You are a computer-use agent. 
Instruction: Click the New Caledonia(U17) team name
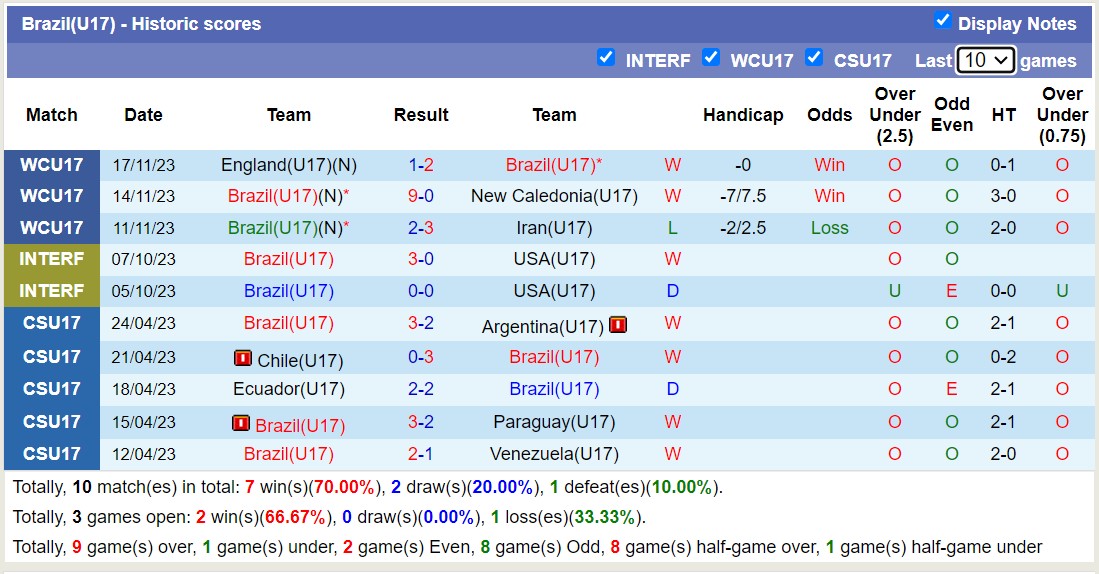[554, 196]
